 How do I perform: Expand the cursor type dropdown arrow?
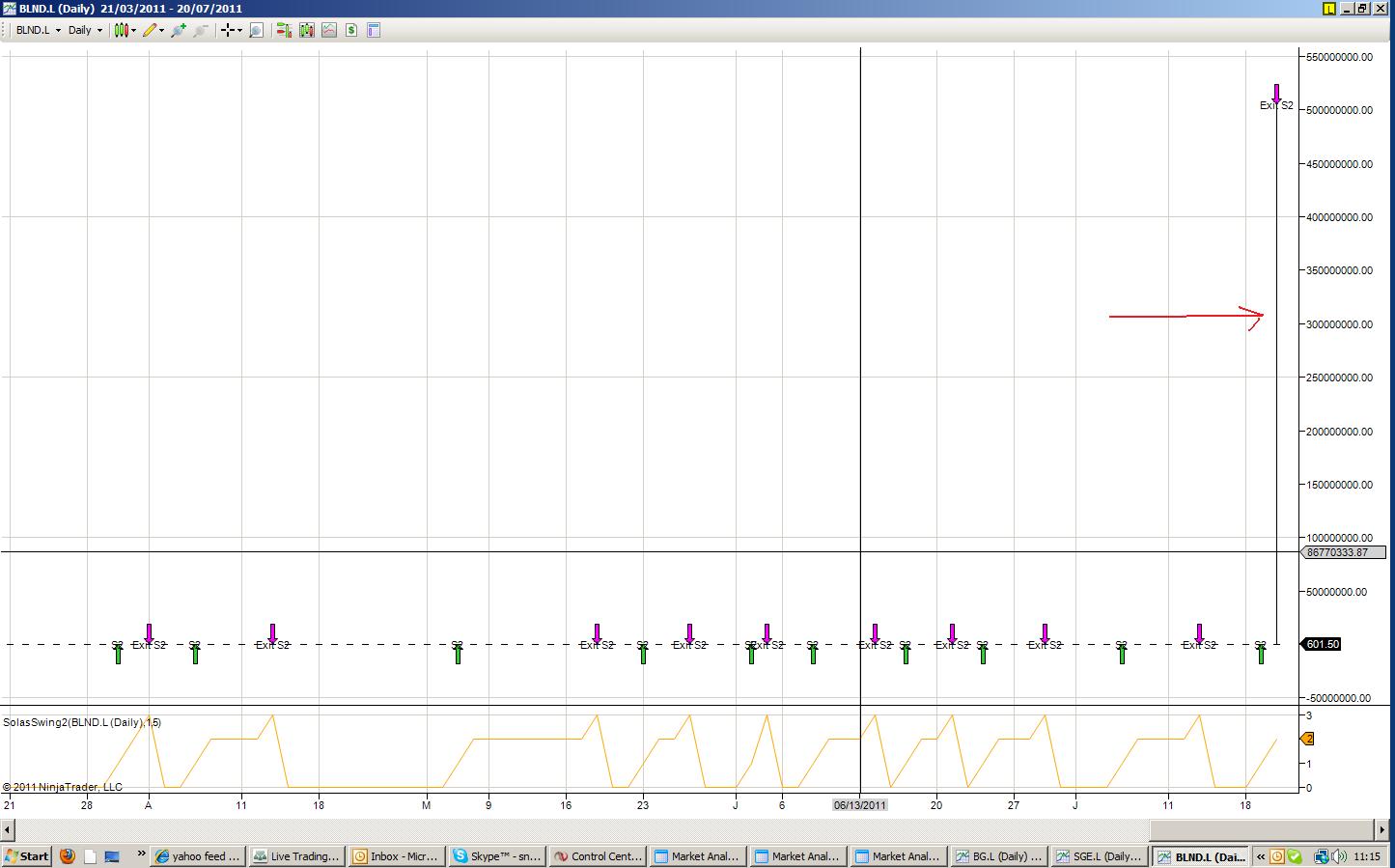(x=239, y=30)
